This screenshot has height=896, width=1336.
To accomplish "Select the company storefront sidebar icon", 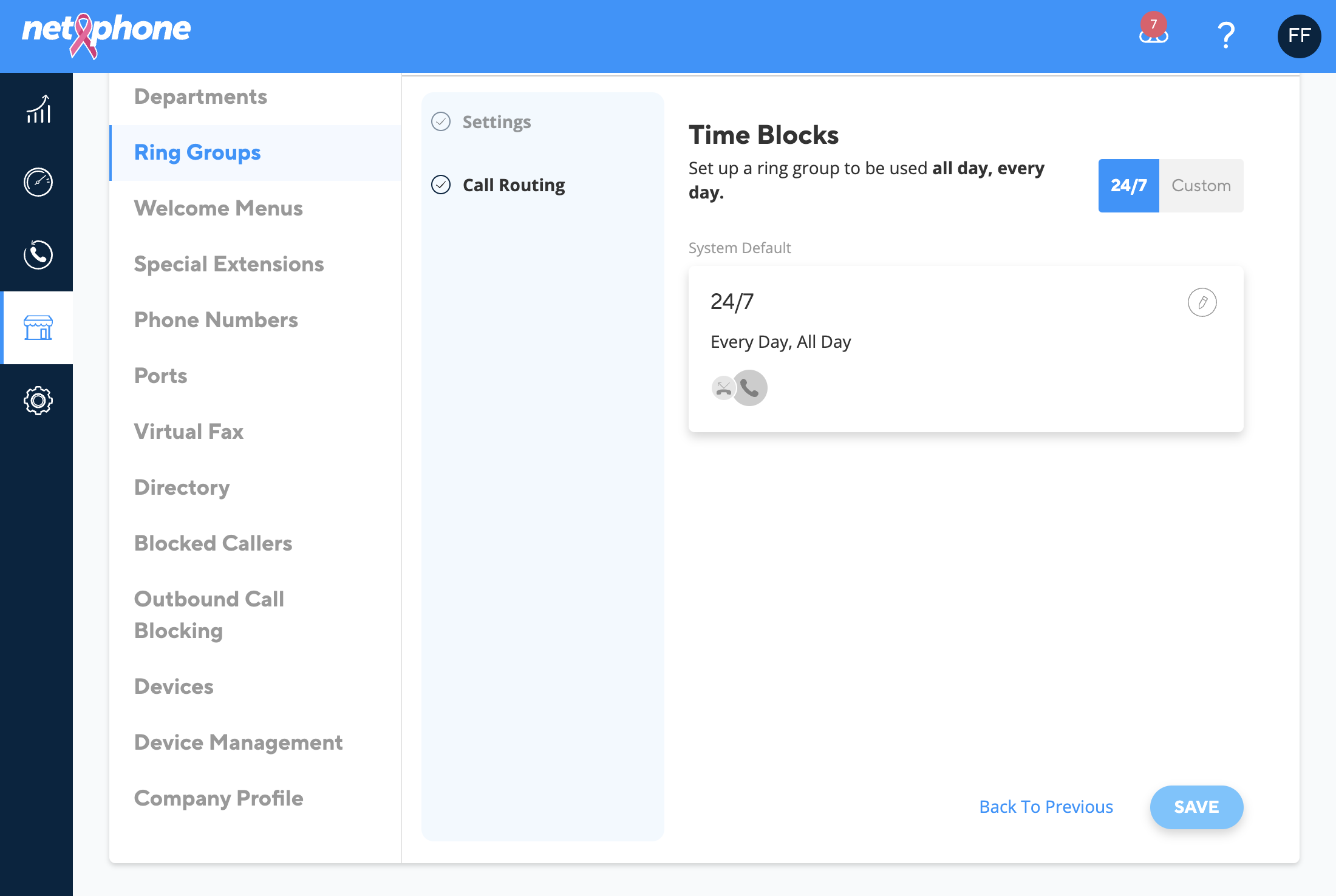I will tap(38, 328).
